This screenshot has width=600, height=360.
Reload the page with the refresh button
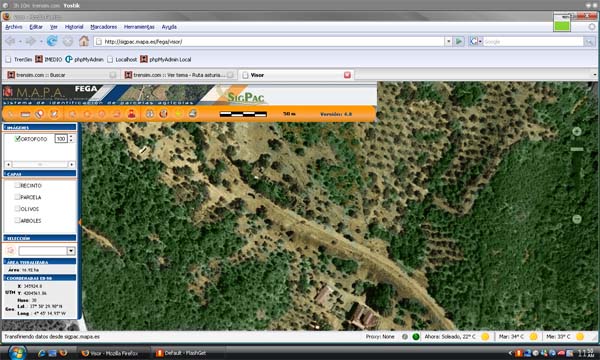52,41
